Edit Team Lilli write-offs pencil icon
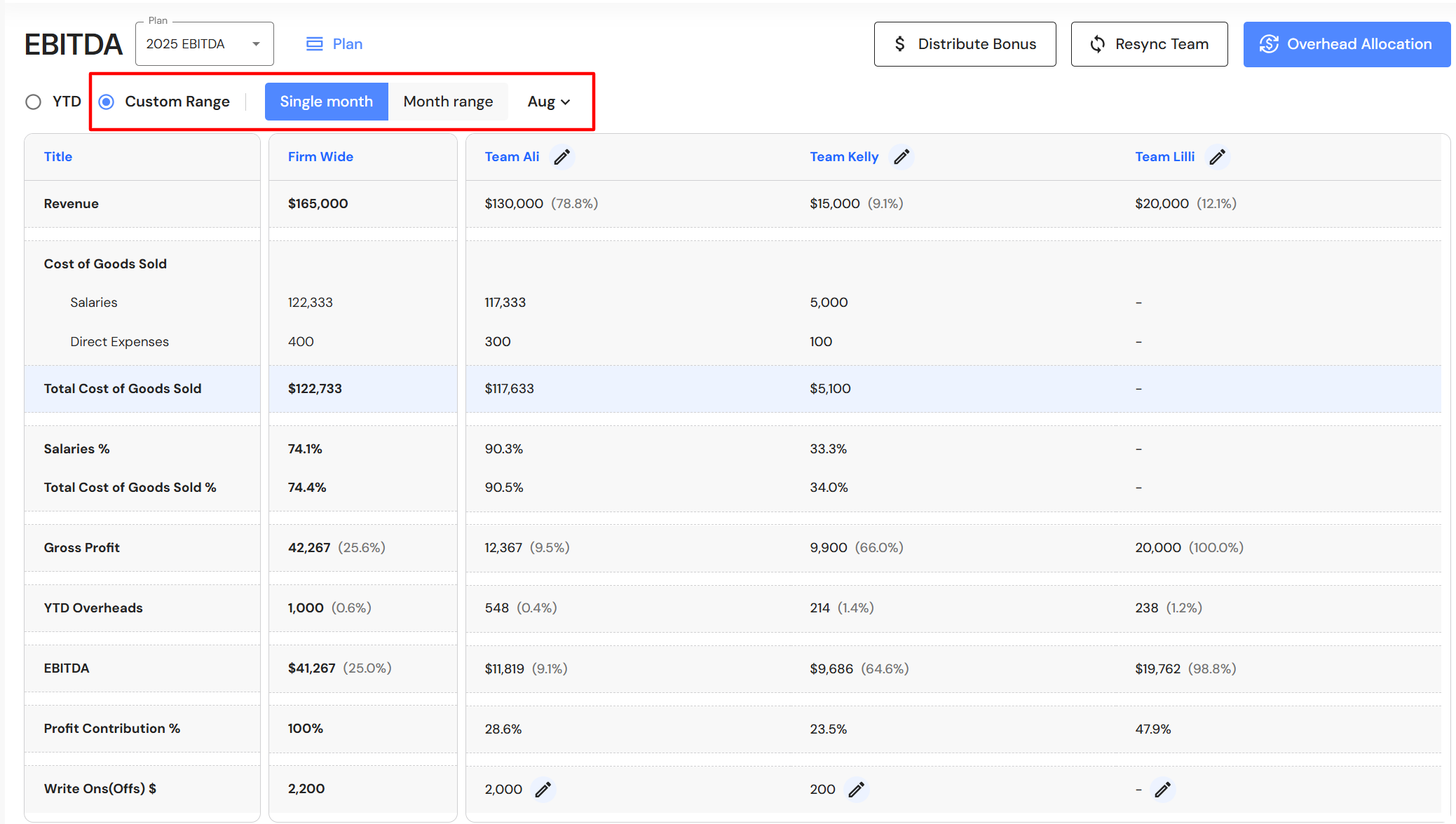 1162,790
